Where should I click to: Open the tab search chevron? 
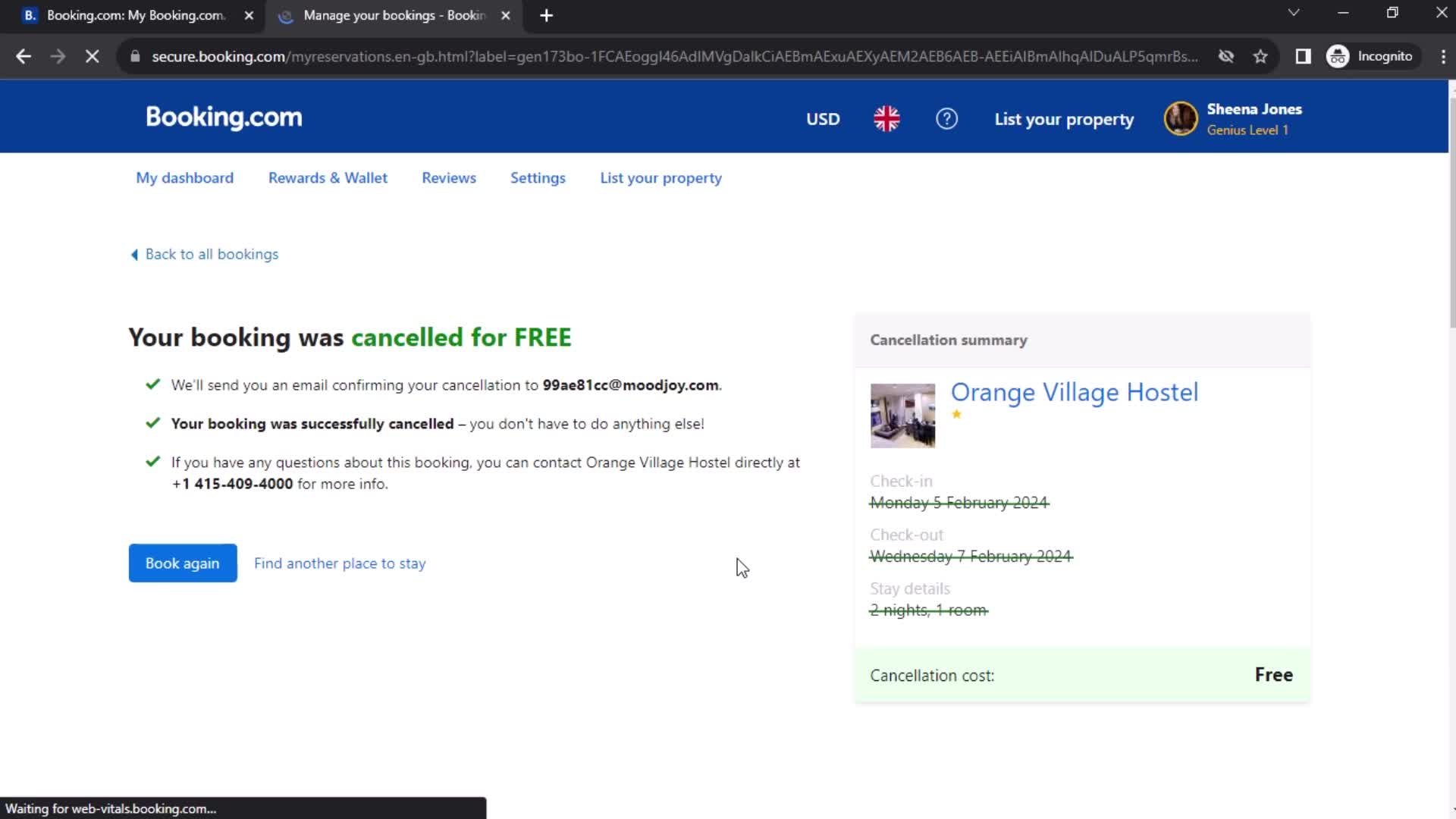pos(1294,13)
